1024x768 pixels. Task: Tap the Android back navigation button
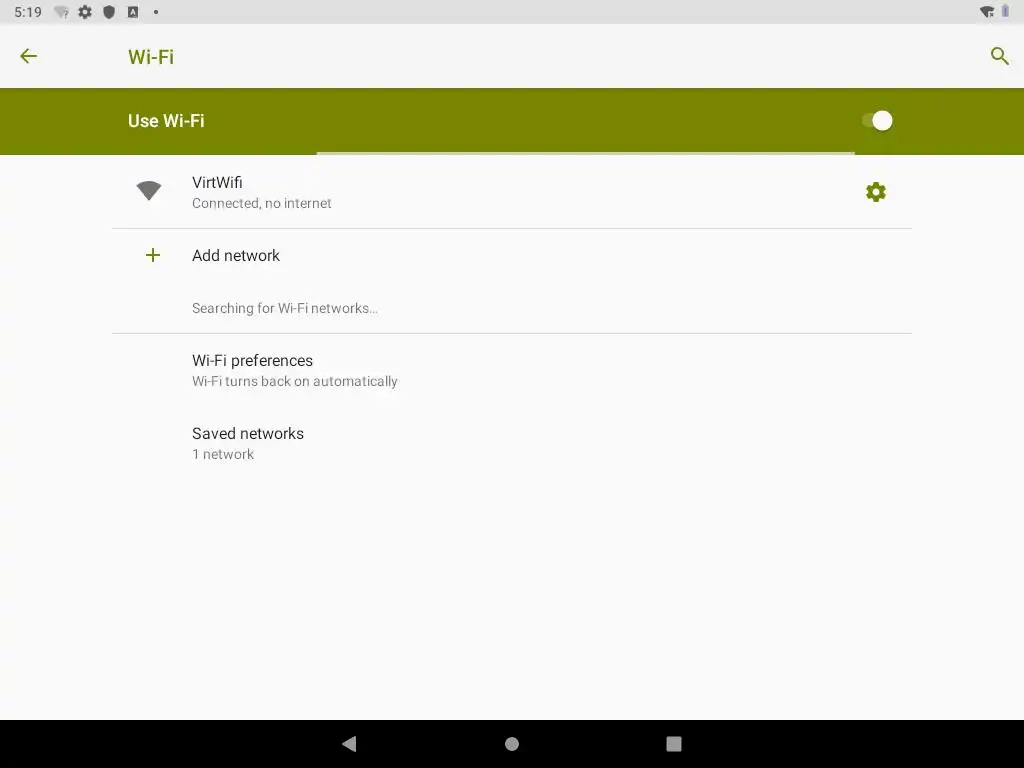pyautogui.click(x=349, y=744)
